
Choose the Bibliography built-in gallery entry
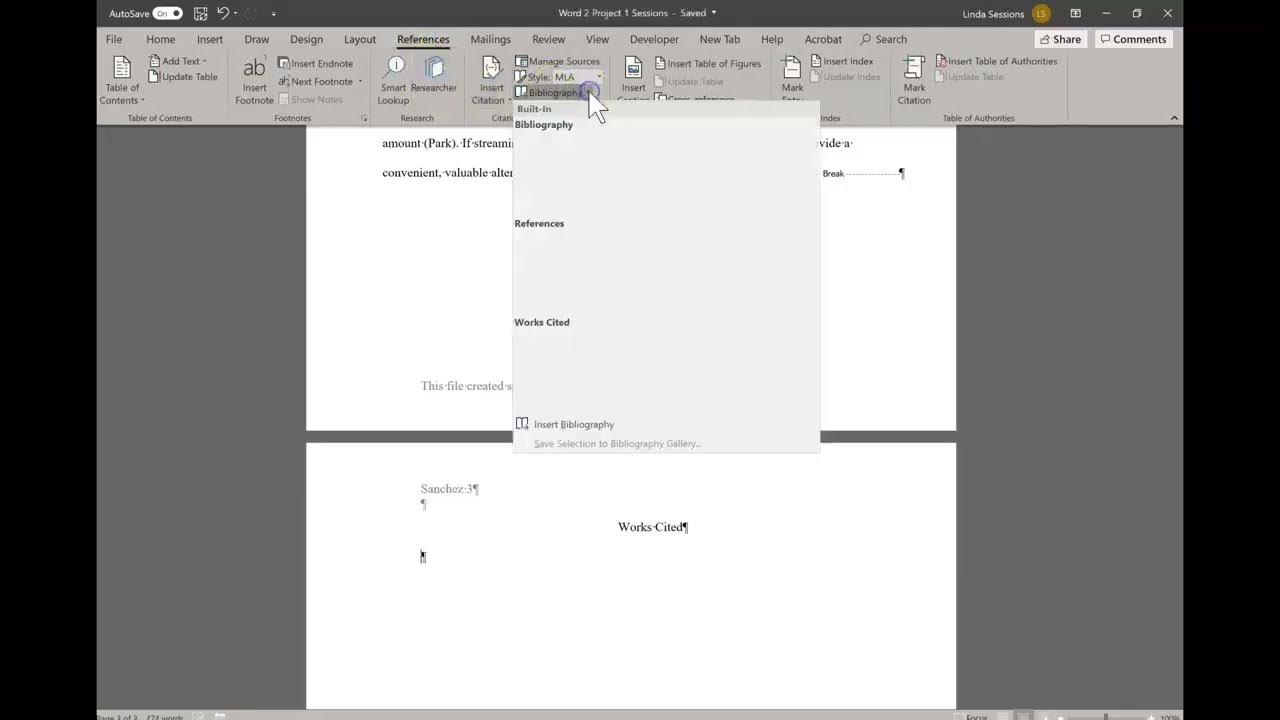click(666, 166)
